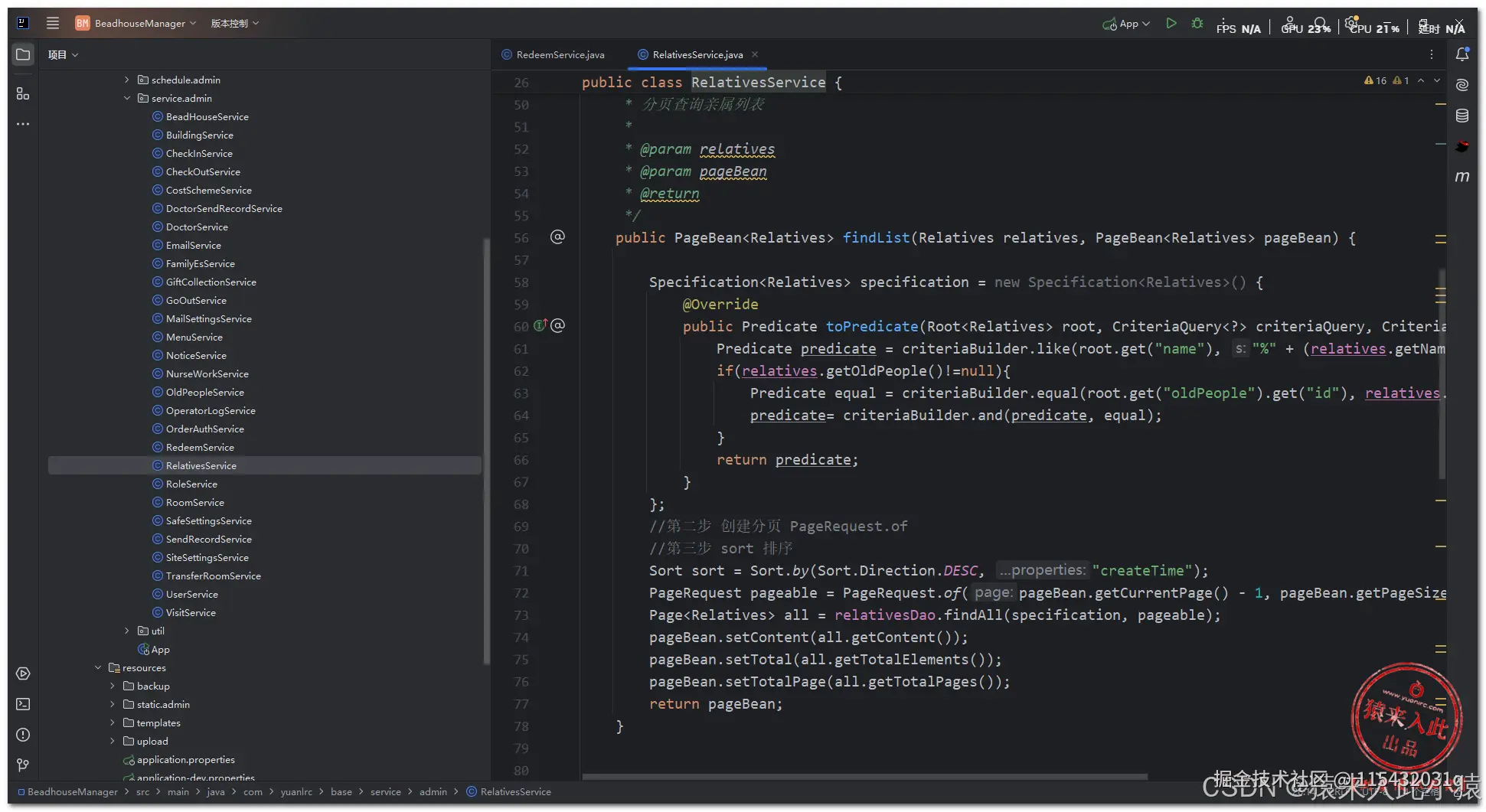
Task: Open the 版本控制 version control dropdown
Action: coord(234,23)
